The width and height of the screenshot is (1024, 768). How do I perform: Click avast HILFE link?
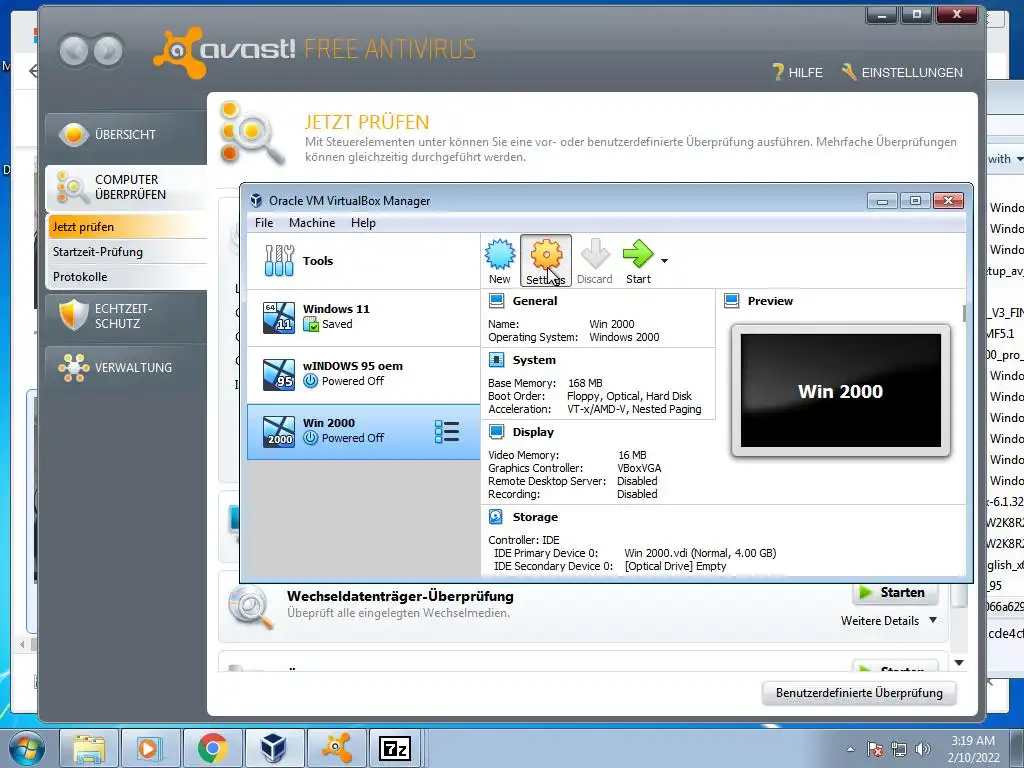click(797, 72)
